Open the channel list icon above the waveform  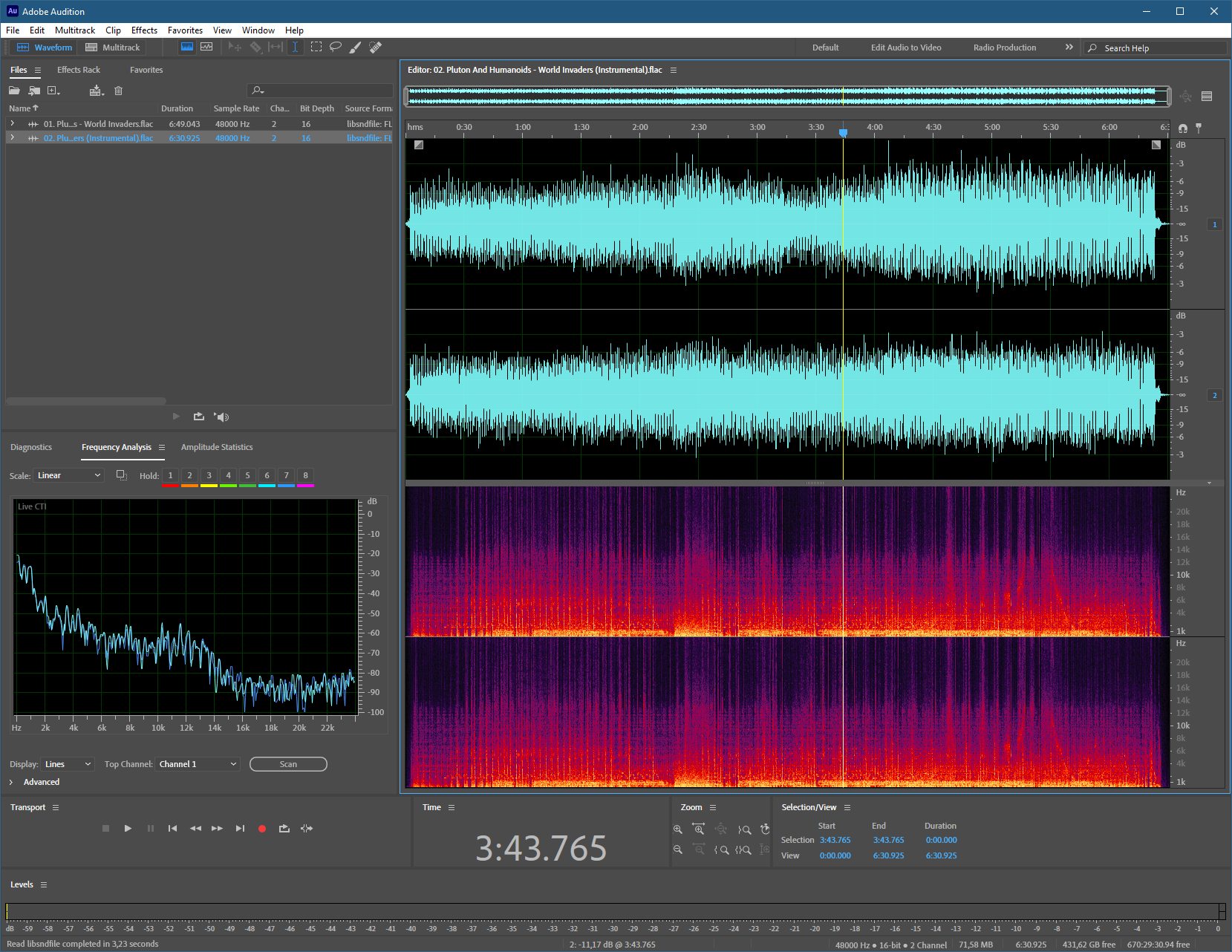[1207, 96]
